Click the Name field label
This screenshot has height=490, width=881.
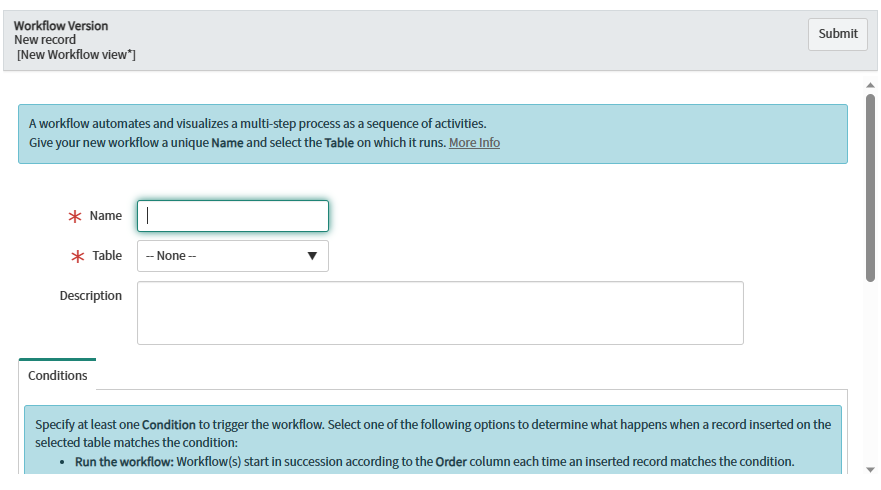pos(106,216)
